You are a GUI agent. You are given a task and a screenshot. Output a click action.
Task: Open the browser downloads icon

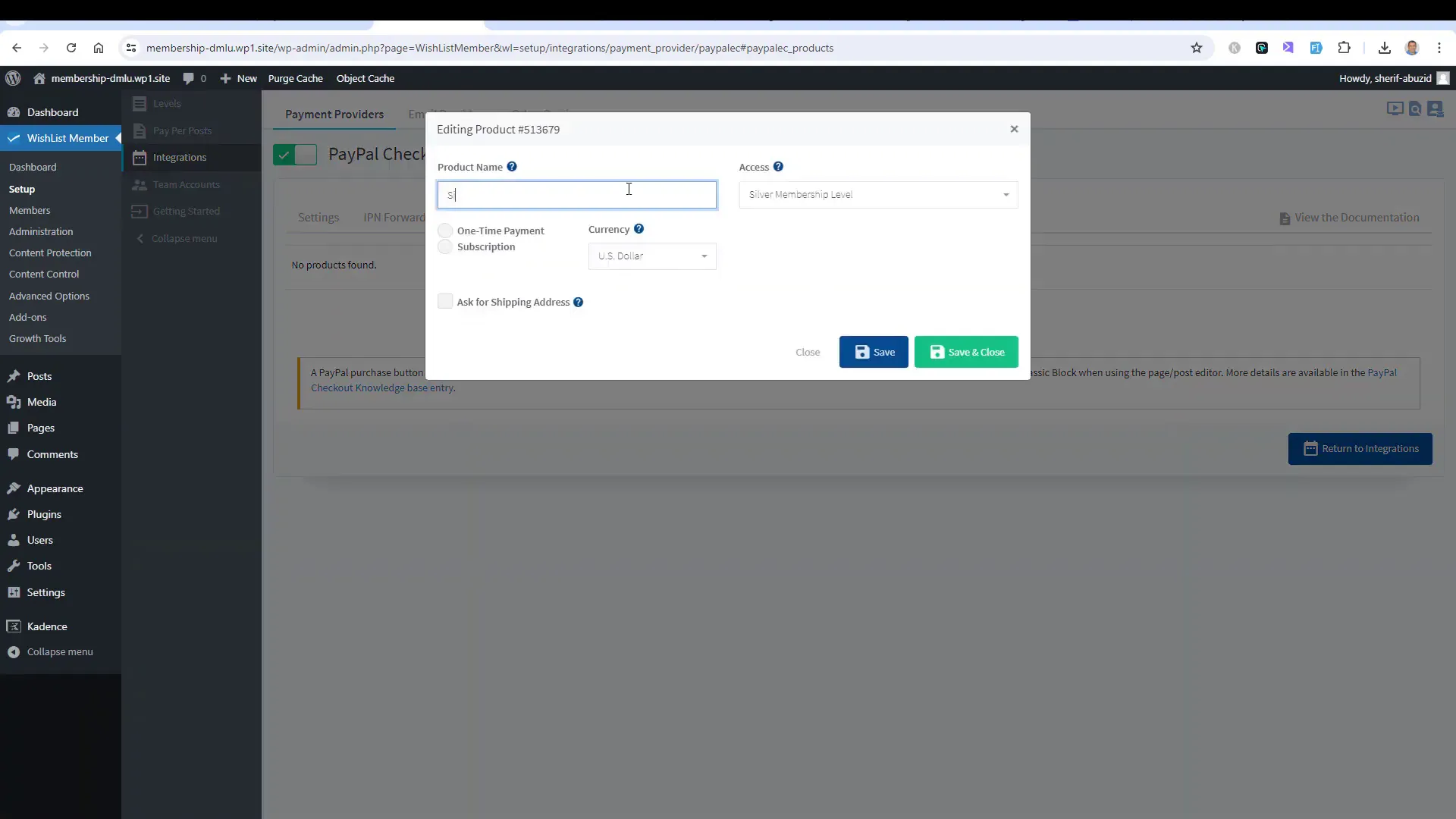(x=1385, y=48)
